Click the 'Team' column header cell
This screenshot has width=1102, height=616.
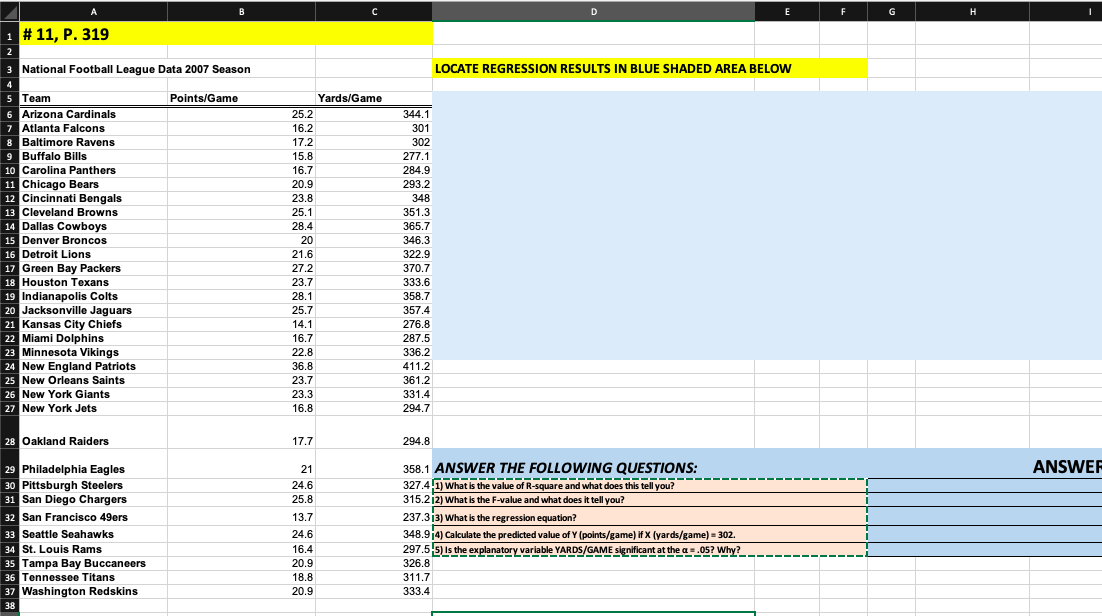point(93,98)
